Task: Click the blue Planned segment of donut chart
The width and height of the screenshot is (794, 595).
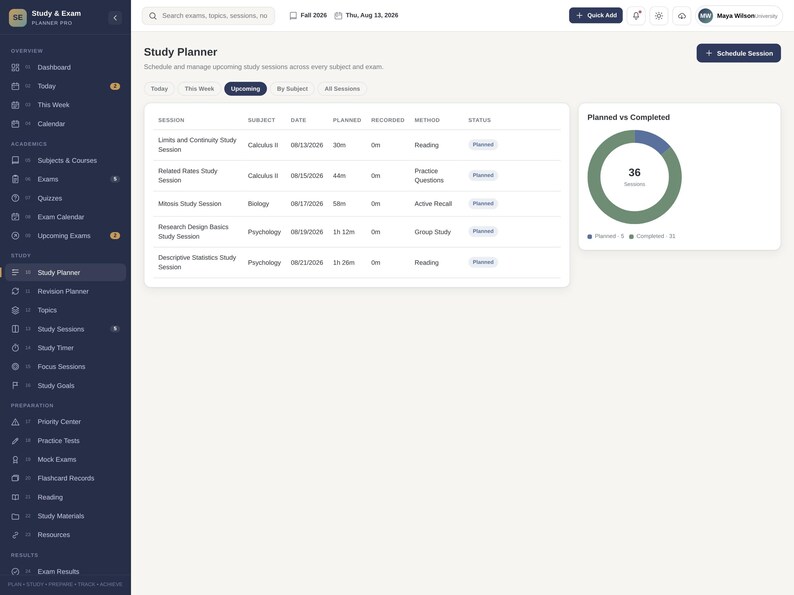Action: (651, 140)
